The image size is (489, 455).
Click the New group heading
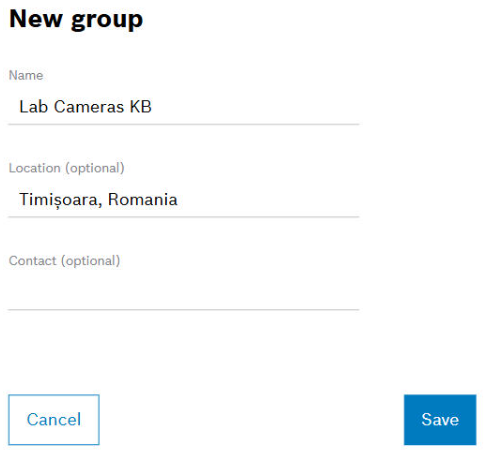[76, 19]
